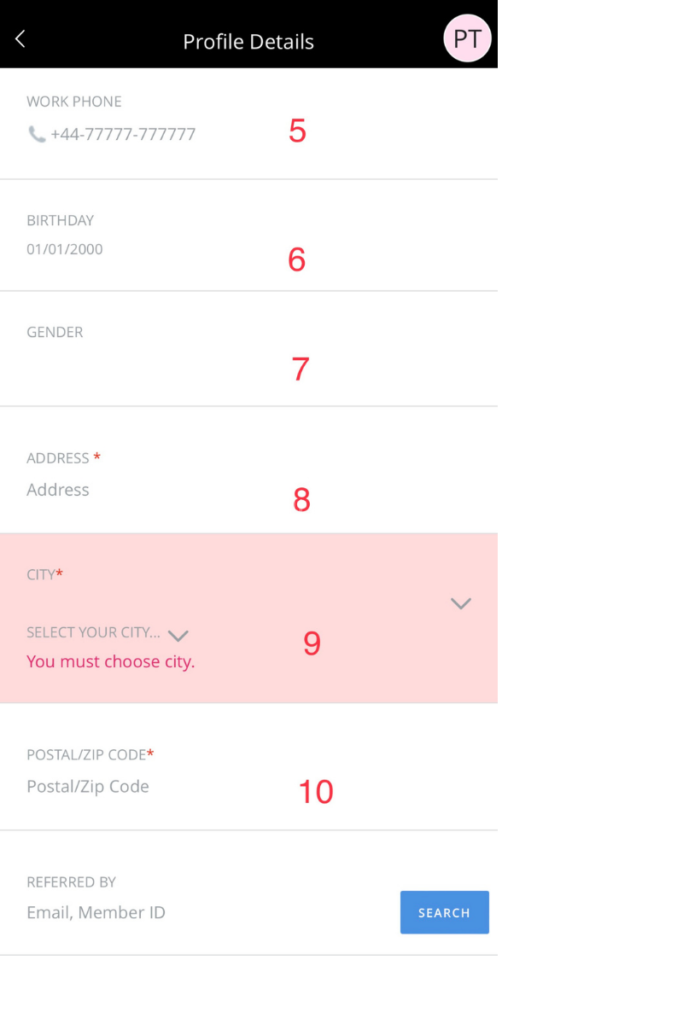Image resolution: width=683 pixels, height=1024 pixels.
Task: Click the empty Gender field
Action: point(150,368)
